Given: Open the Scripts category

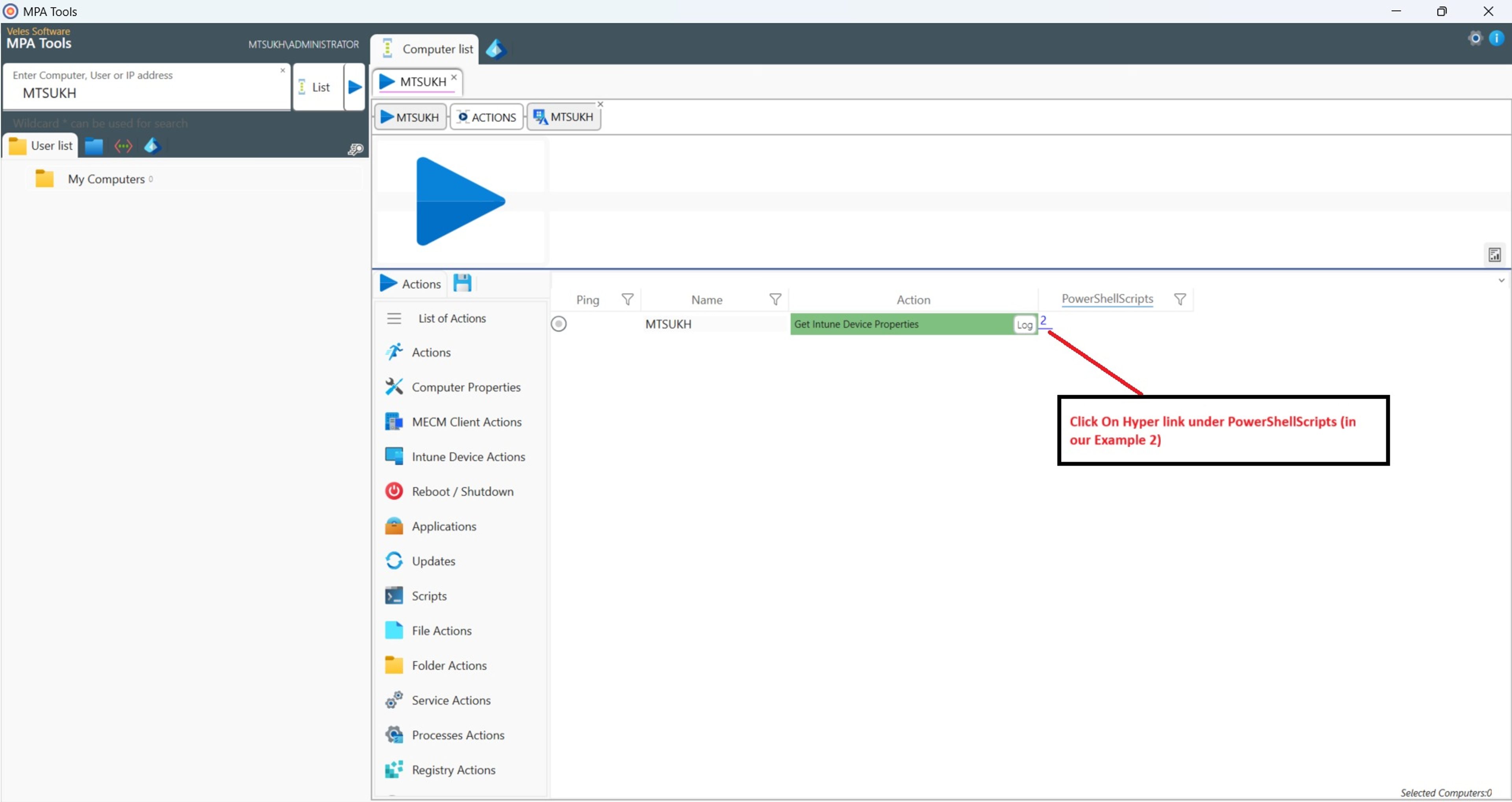Looking at the screenshot, I should (x=415, y=596).
